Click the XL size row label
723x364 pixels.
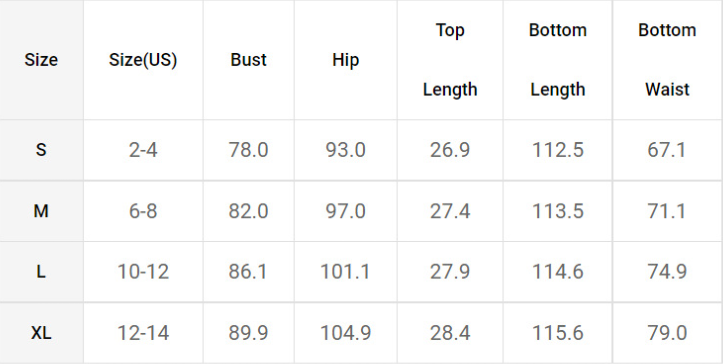[x=41, y=333]
